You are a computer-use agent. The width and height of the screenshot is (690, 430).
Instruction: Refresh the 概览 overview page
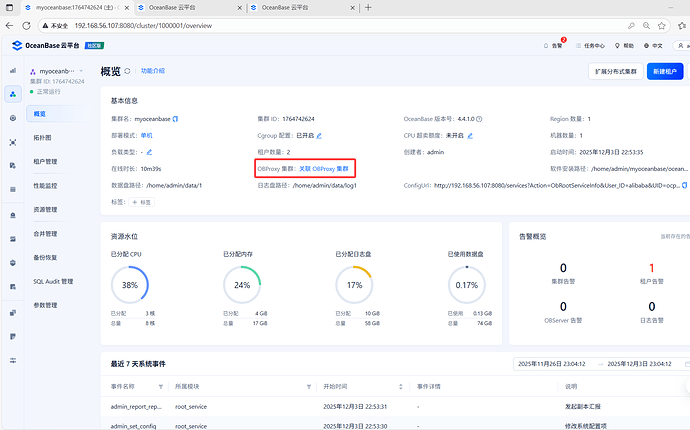pyautogui.click(x=128, y=71)
